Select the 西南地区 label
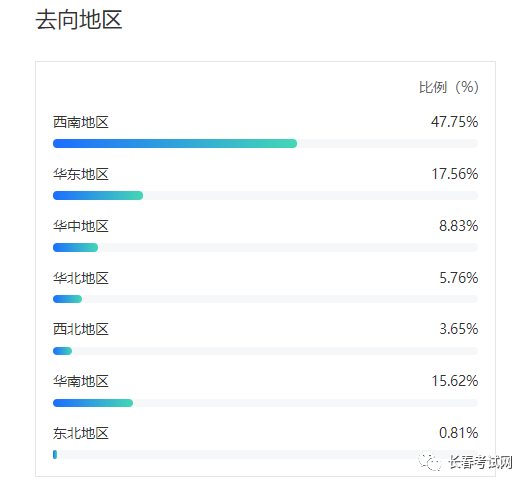 (x=81, y=122)
